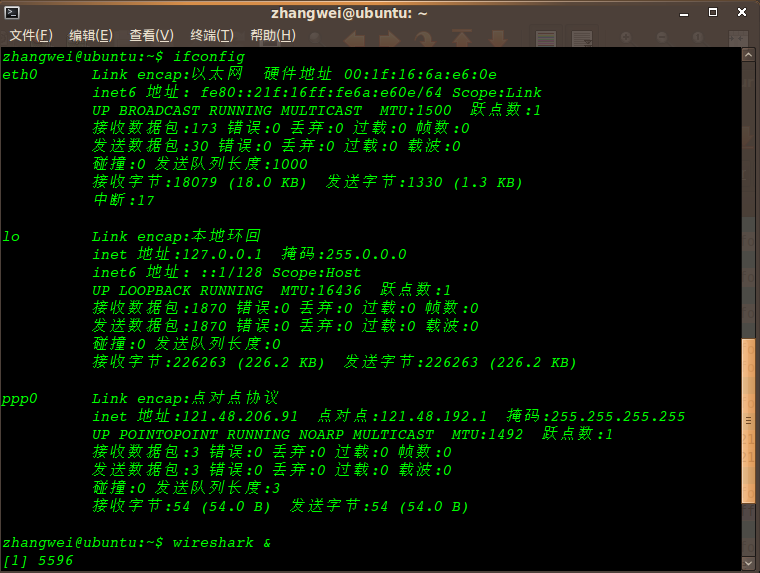Click the MTU:1500 value
760x573 pixels.
pos(415,111)
